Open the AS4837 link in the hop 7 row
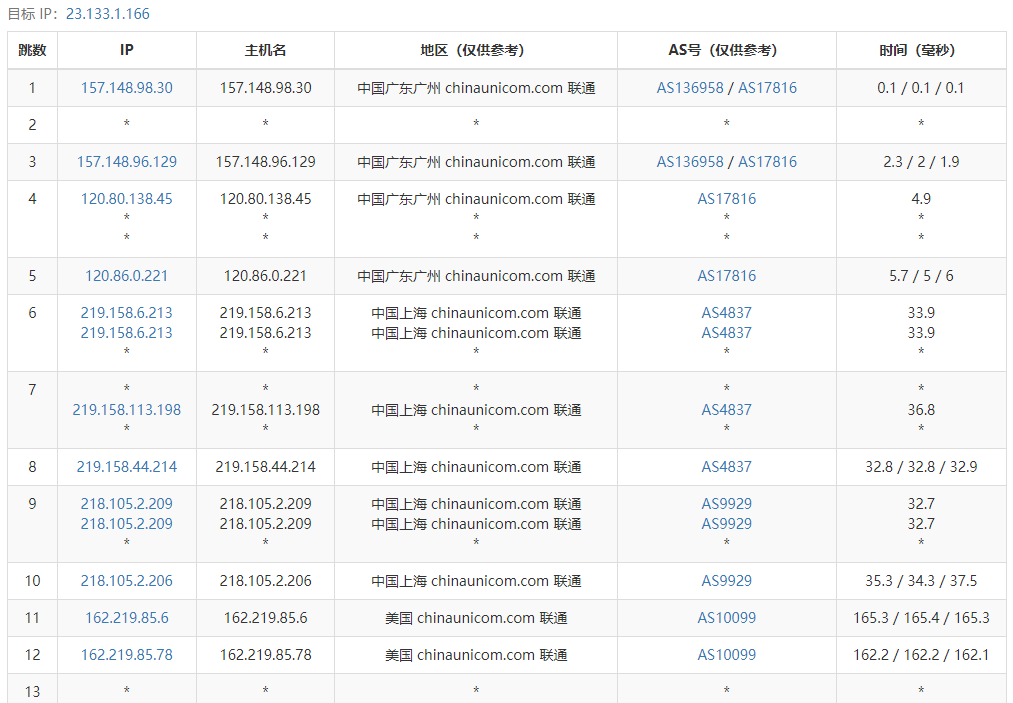Image resolution: width=1013 pixels, height=703 pixels. coord(727,410)
